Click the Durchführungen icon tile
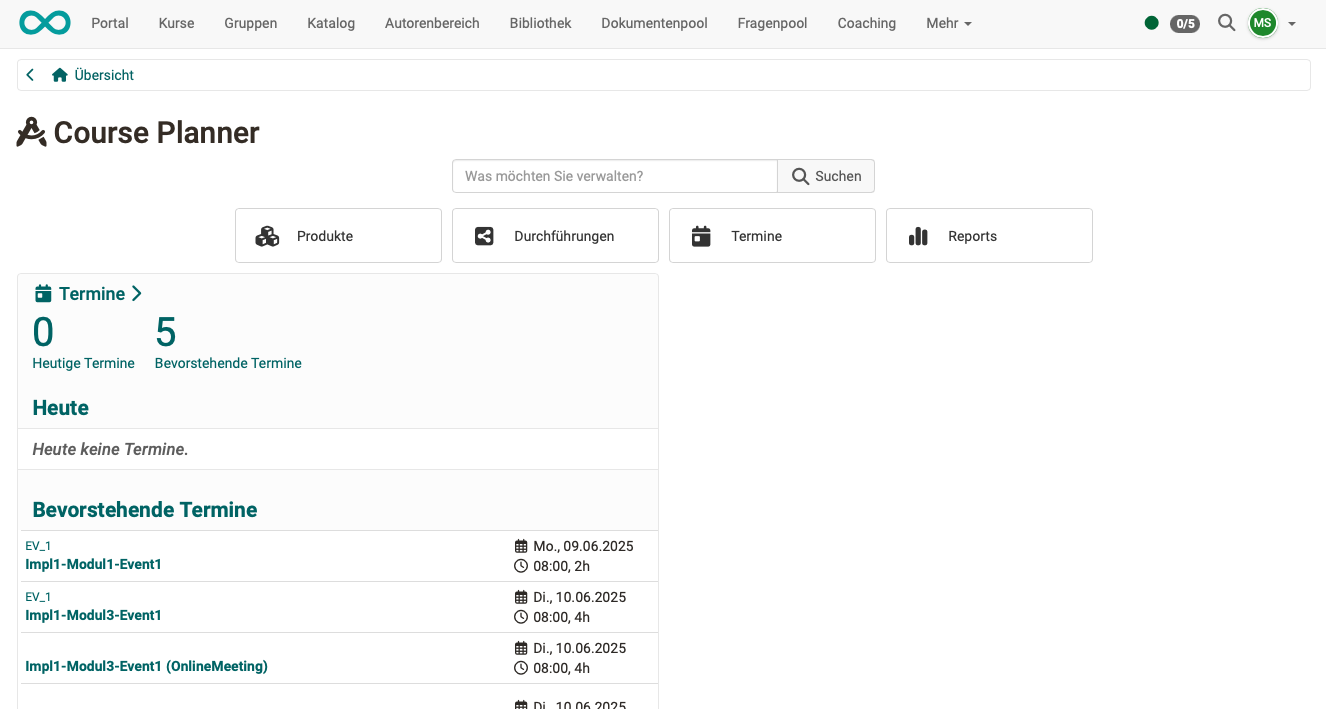This screenshot has height=709, width=1326. click(484, 235)
